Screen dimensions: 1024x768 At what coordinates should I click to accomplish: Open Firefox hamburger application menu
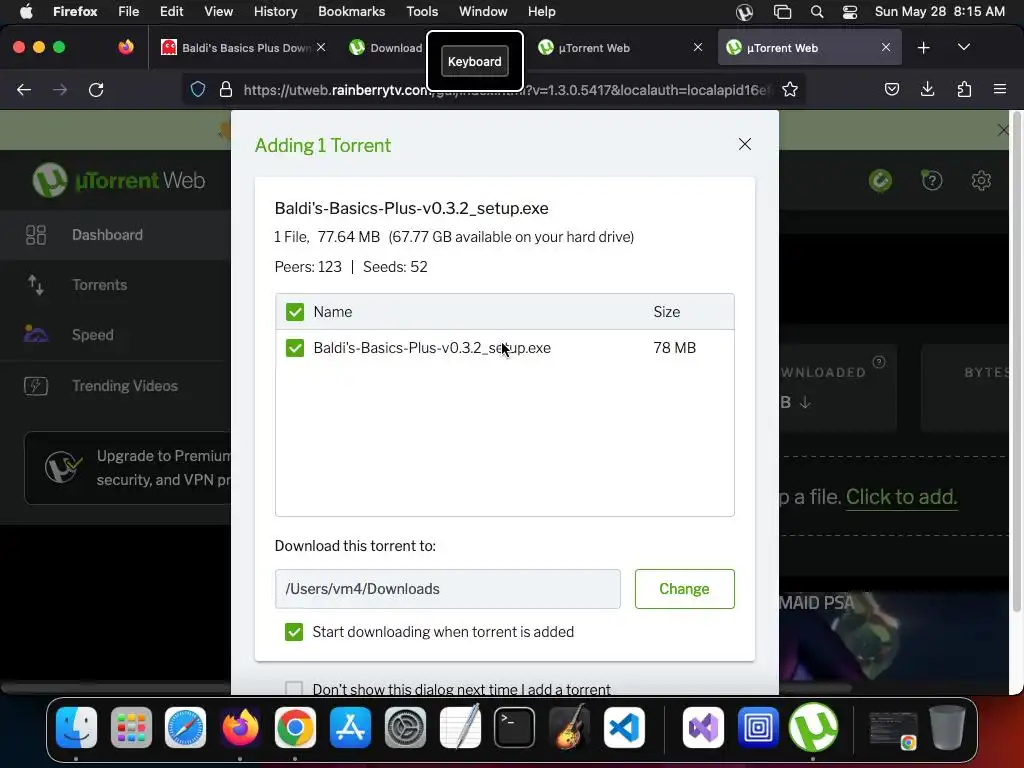pyautogui.click(x=999, y=89)
